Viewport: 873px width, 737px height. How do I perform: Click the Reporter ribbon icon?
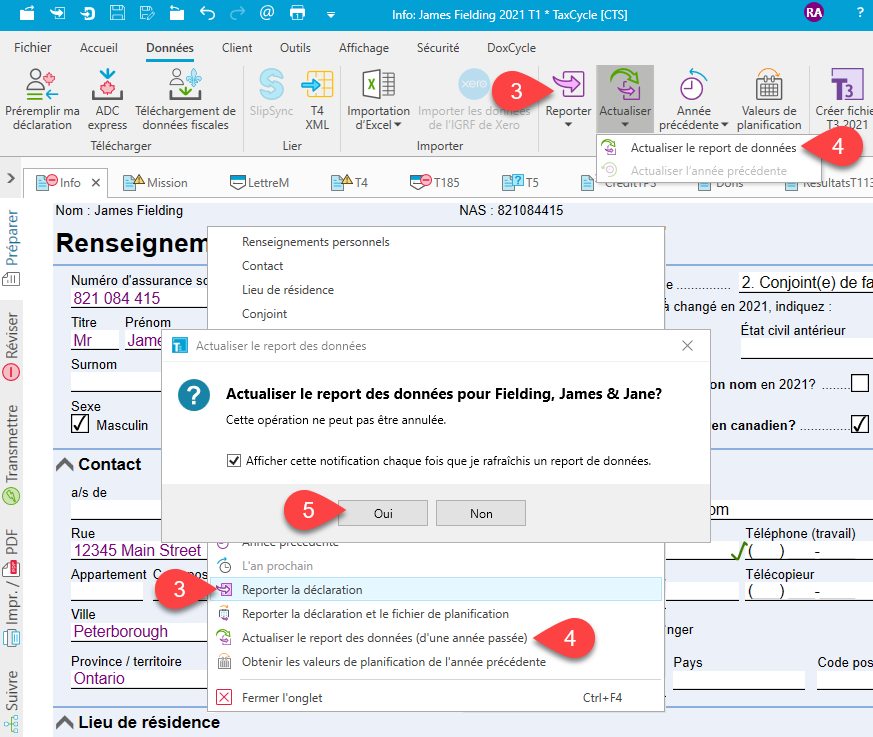tap(568, 84)
